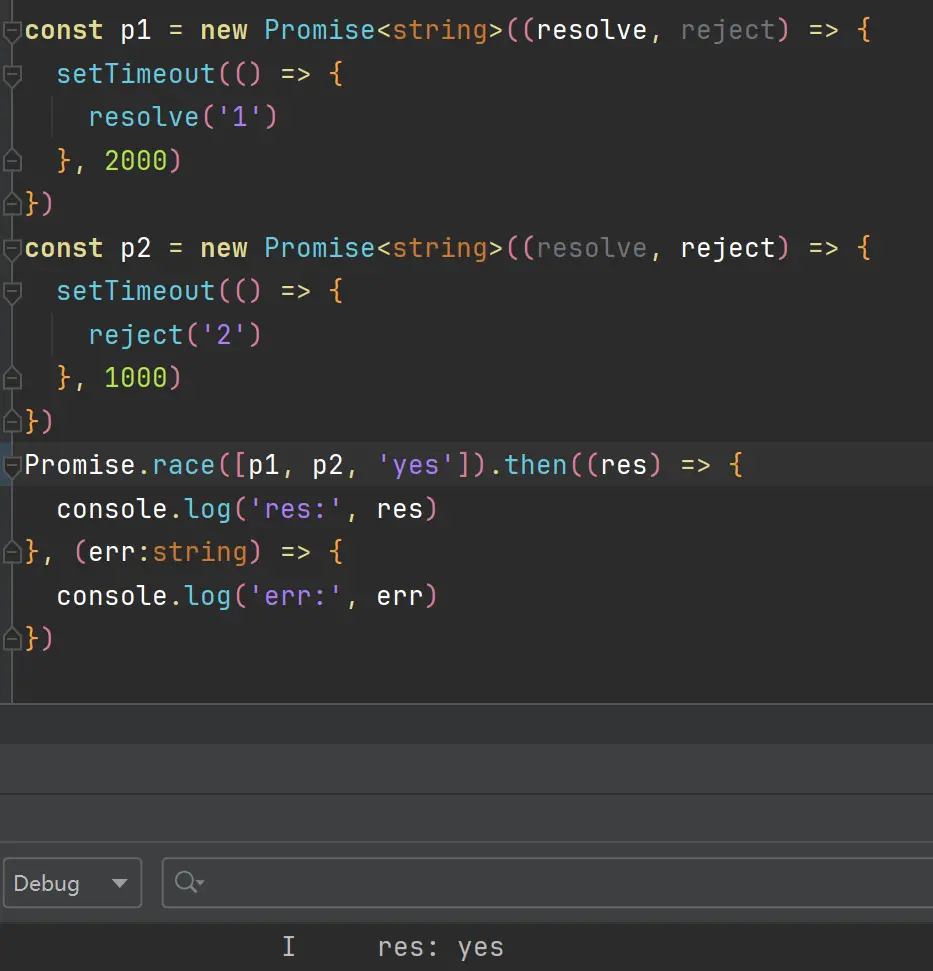
Task: Fold the setTimeout block inside p1
Action: [x=11, y=75]
